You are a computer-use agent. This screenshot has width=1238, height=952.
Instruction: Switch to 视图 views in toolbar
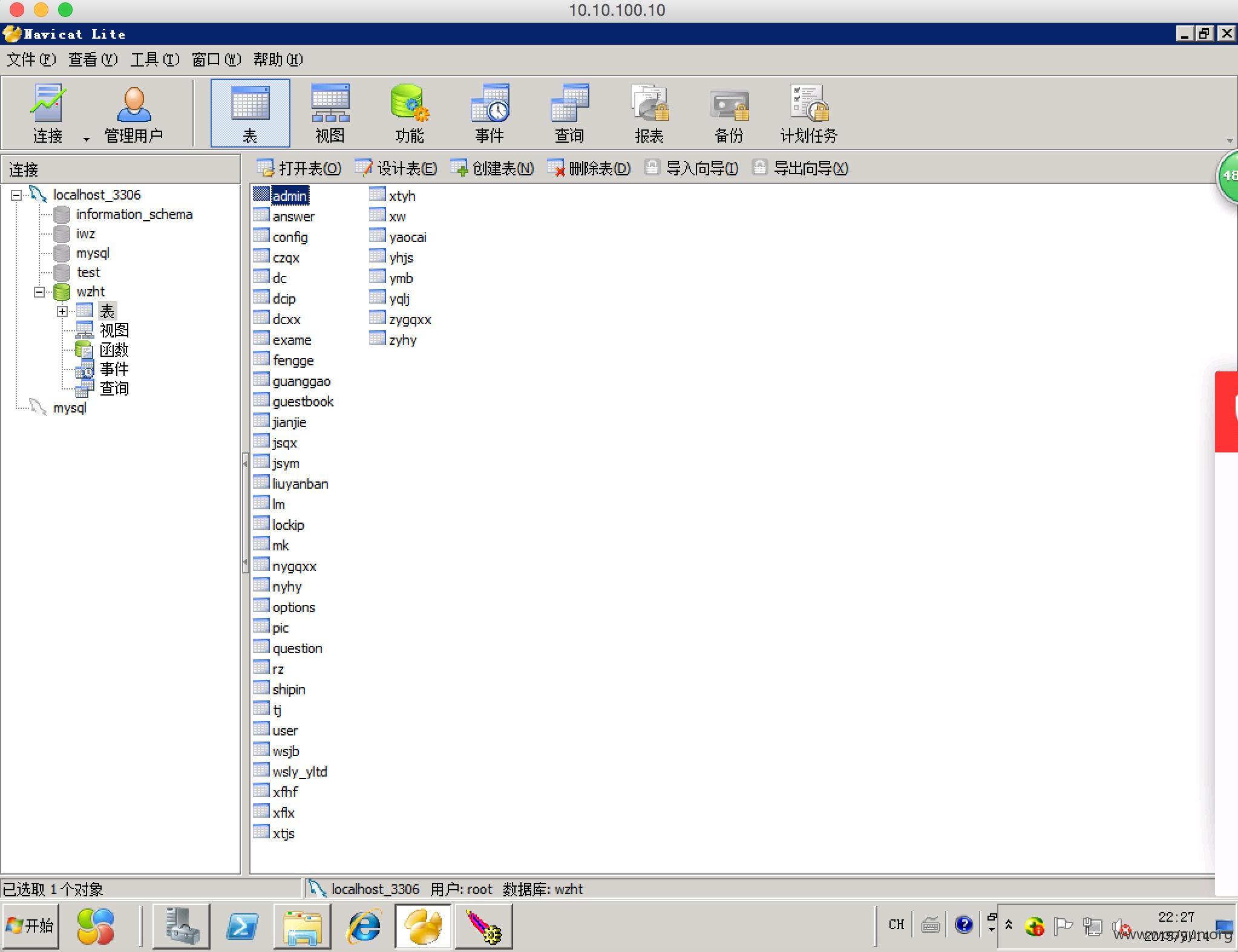pyautogui.click(x=330, y=114)
